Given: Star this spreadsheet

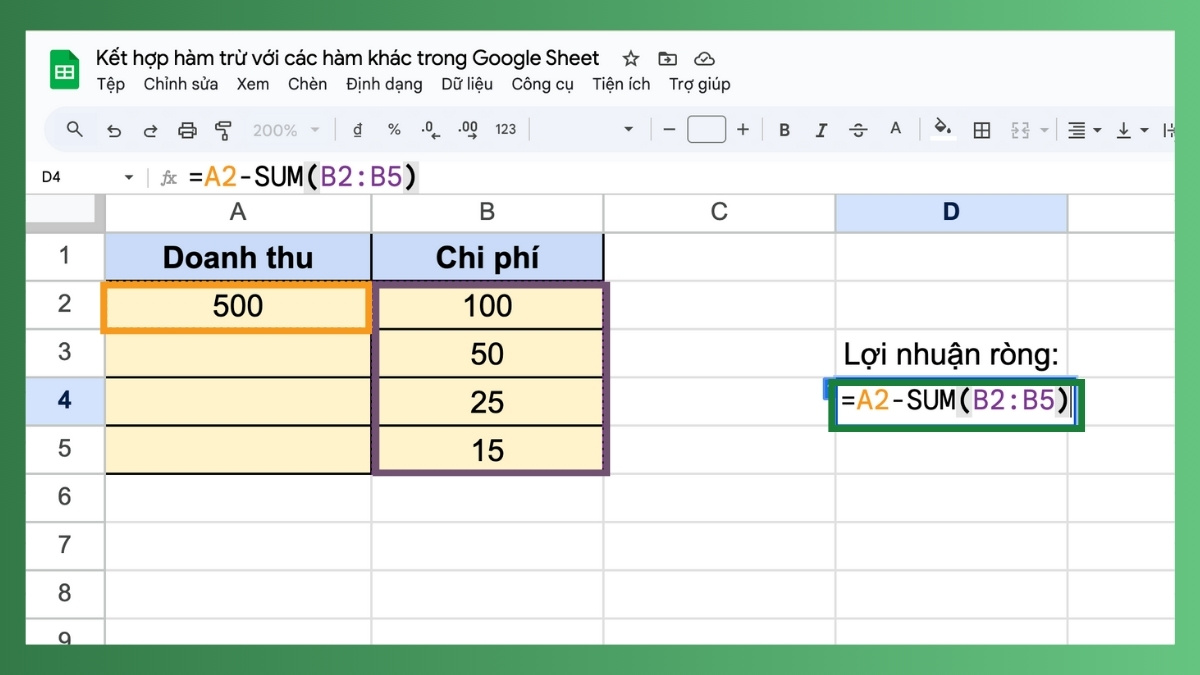Looking at the screenshot, I should (x=630, y=58).
